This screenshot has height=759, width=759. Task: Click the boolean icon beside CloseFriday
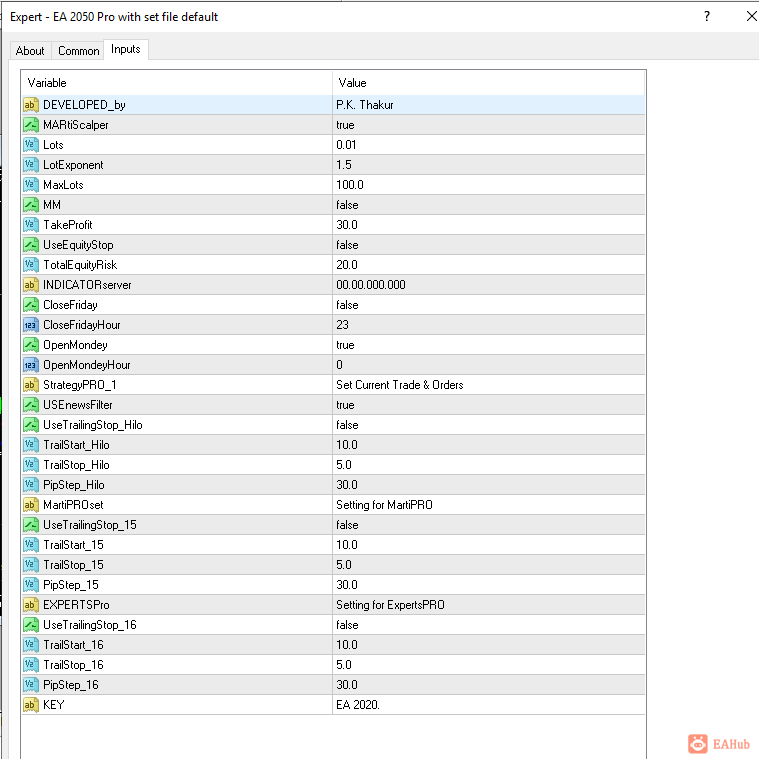(30, 305)
